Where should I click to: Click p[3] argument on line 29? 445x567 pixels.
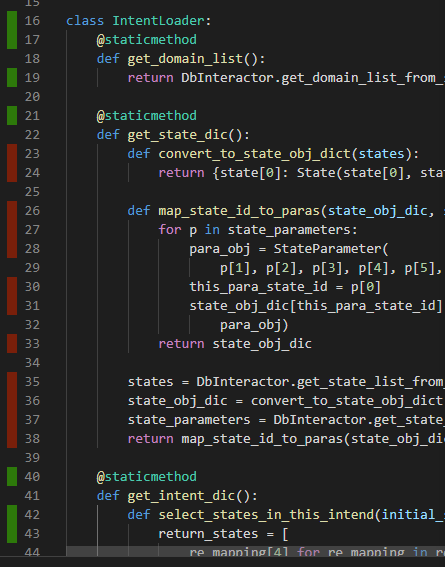[327, 268]
